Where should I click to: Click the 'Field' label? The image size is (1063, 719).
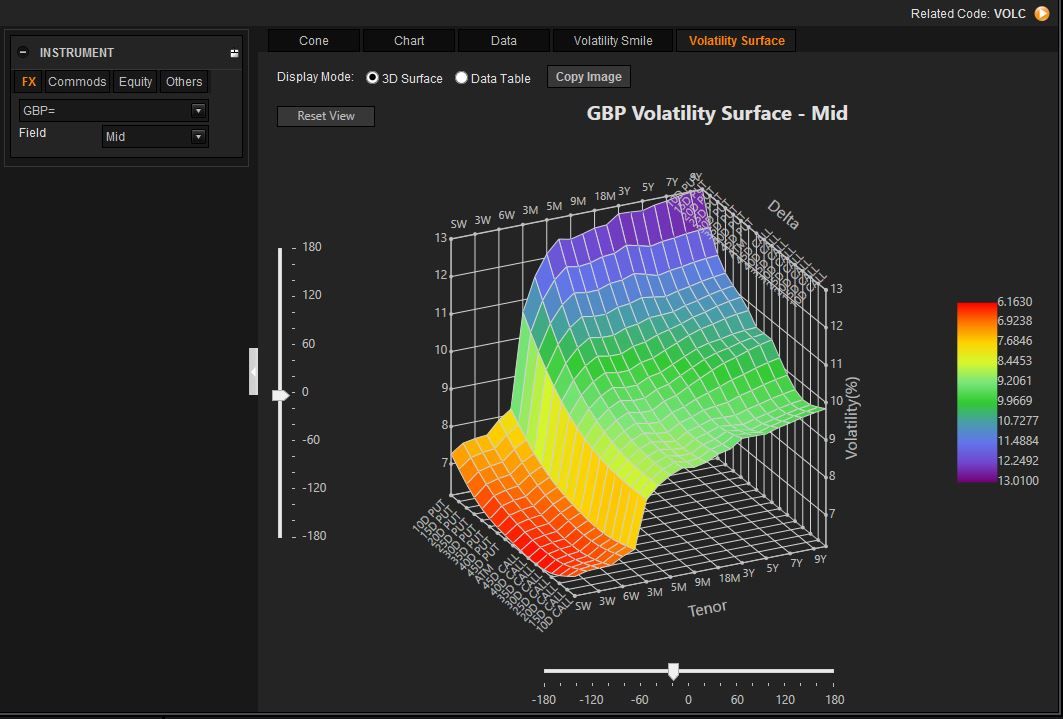tap(33, 133)
